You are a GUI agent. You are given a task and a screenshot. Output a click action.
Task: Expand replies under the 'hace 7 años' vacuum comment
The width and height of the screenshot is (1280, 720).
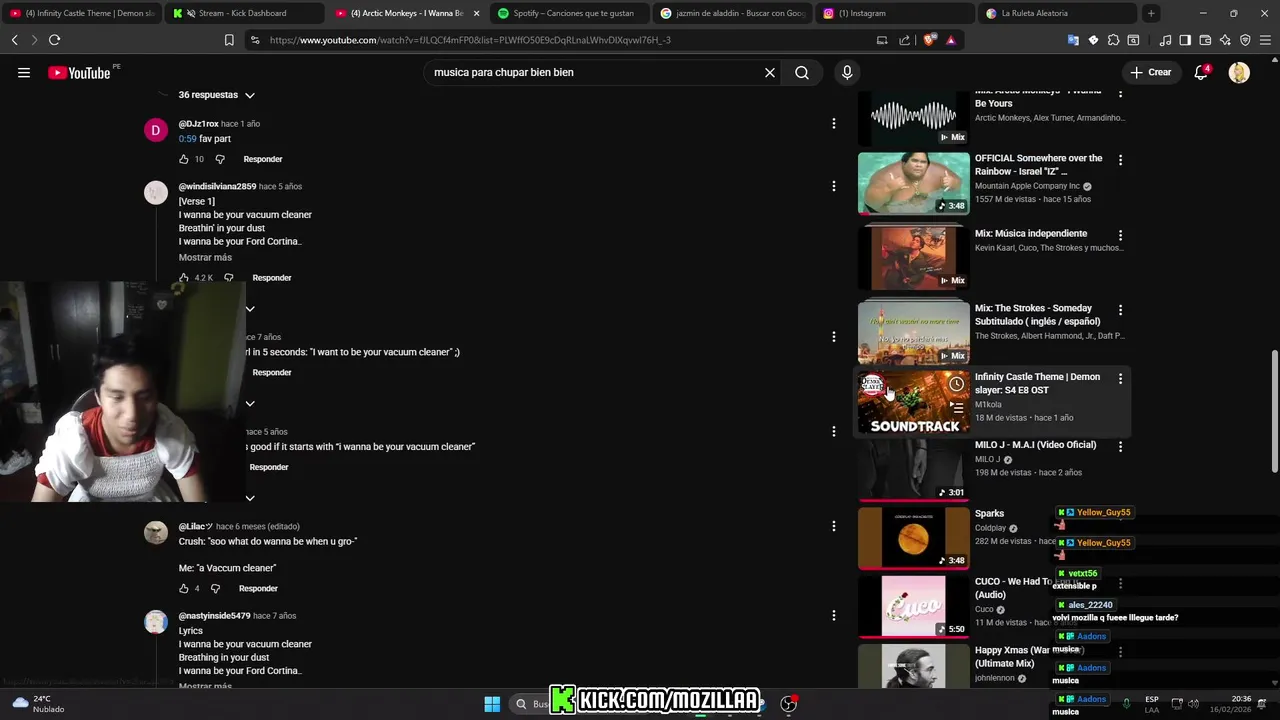(x=250, y=404)
